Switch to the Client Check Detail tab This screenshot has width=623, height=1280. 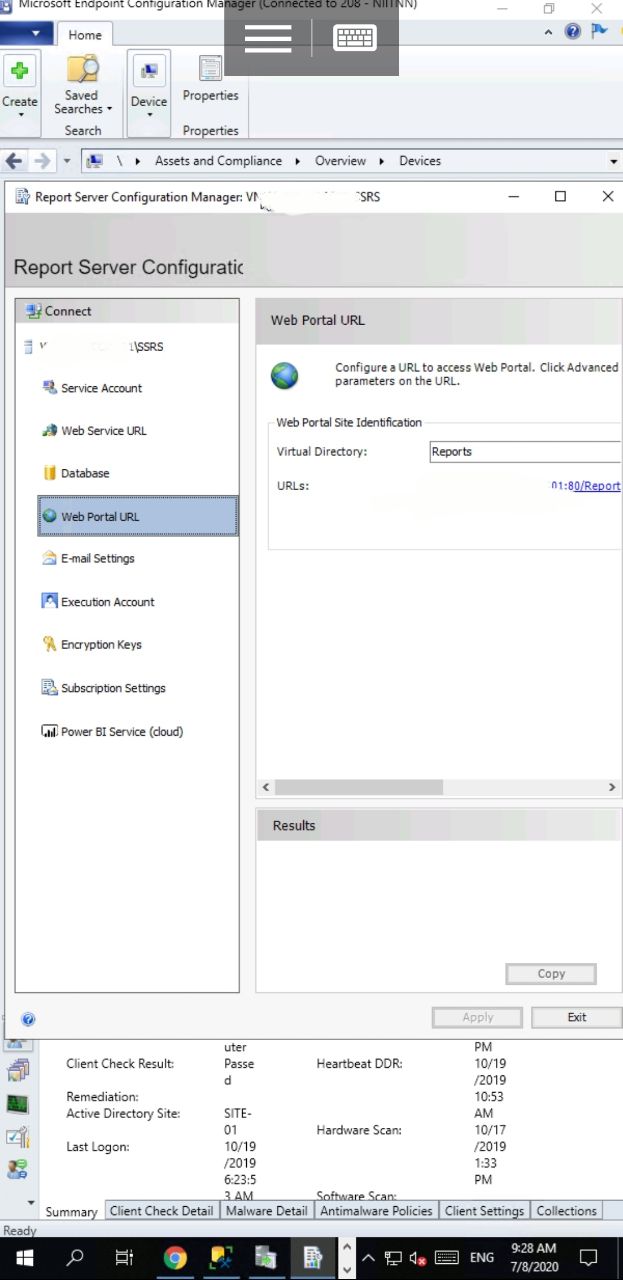coord(161,1211)
